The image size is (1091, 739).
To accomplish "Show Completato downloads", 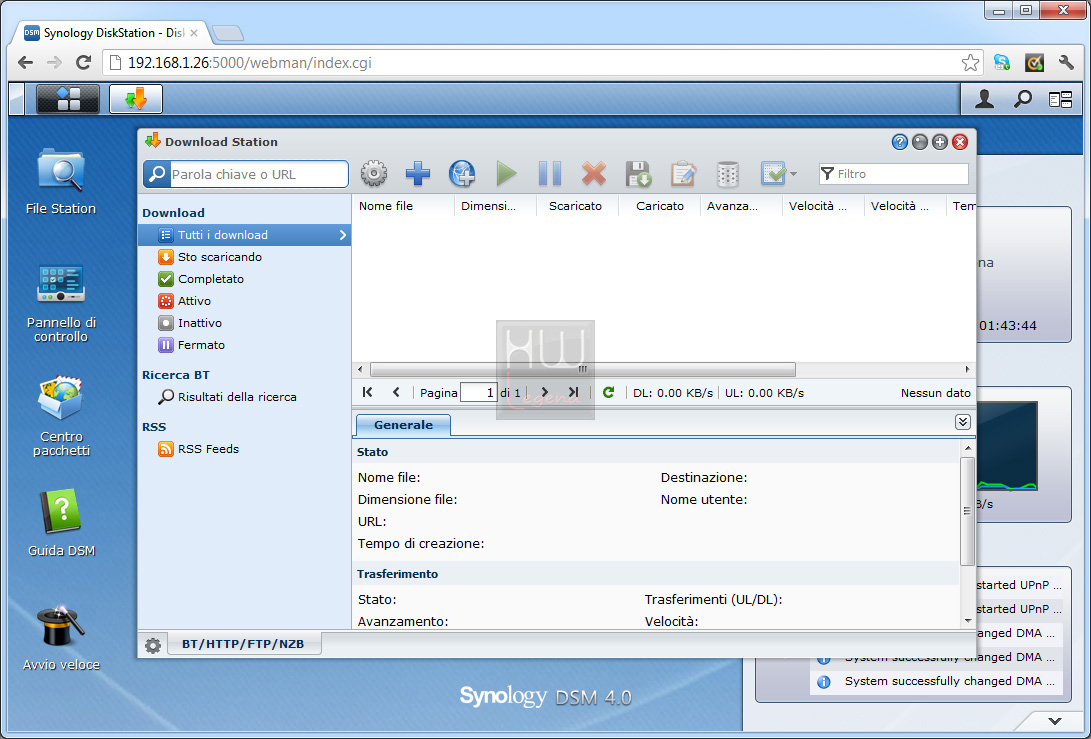I will tap(211, 279).
